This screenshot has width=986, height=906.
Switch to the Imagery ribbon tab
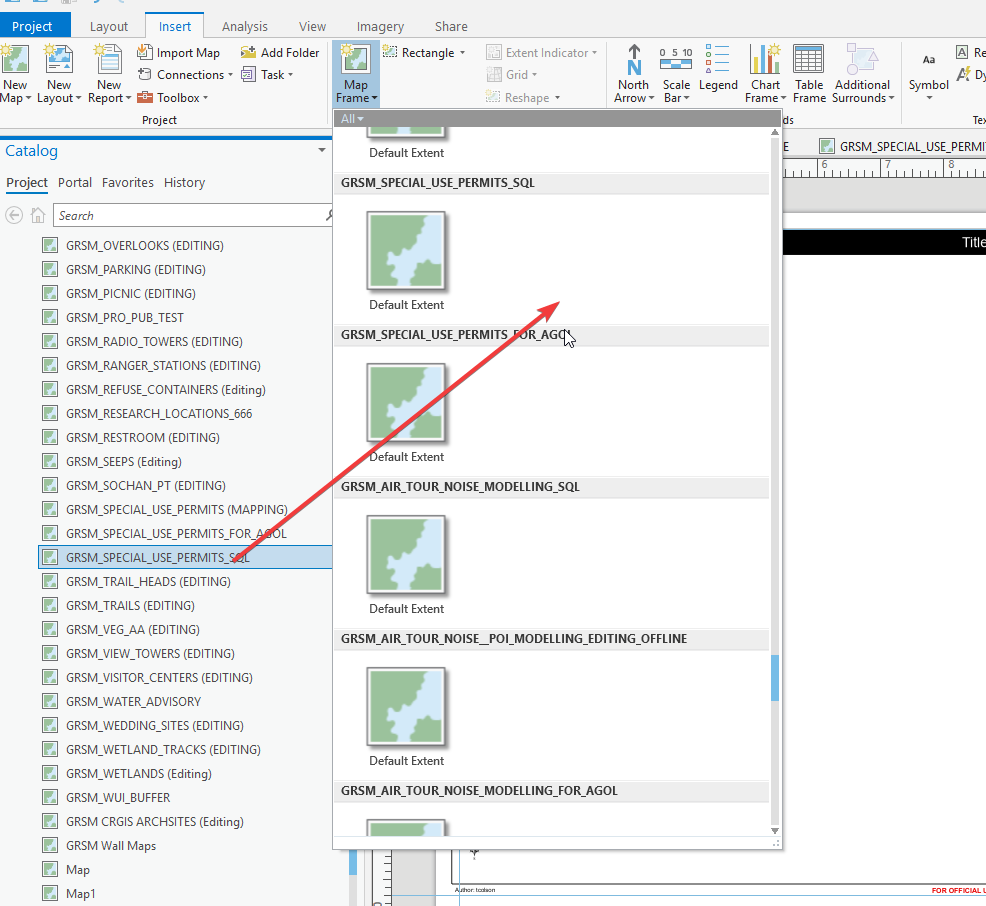click(380, 26)
